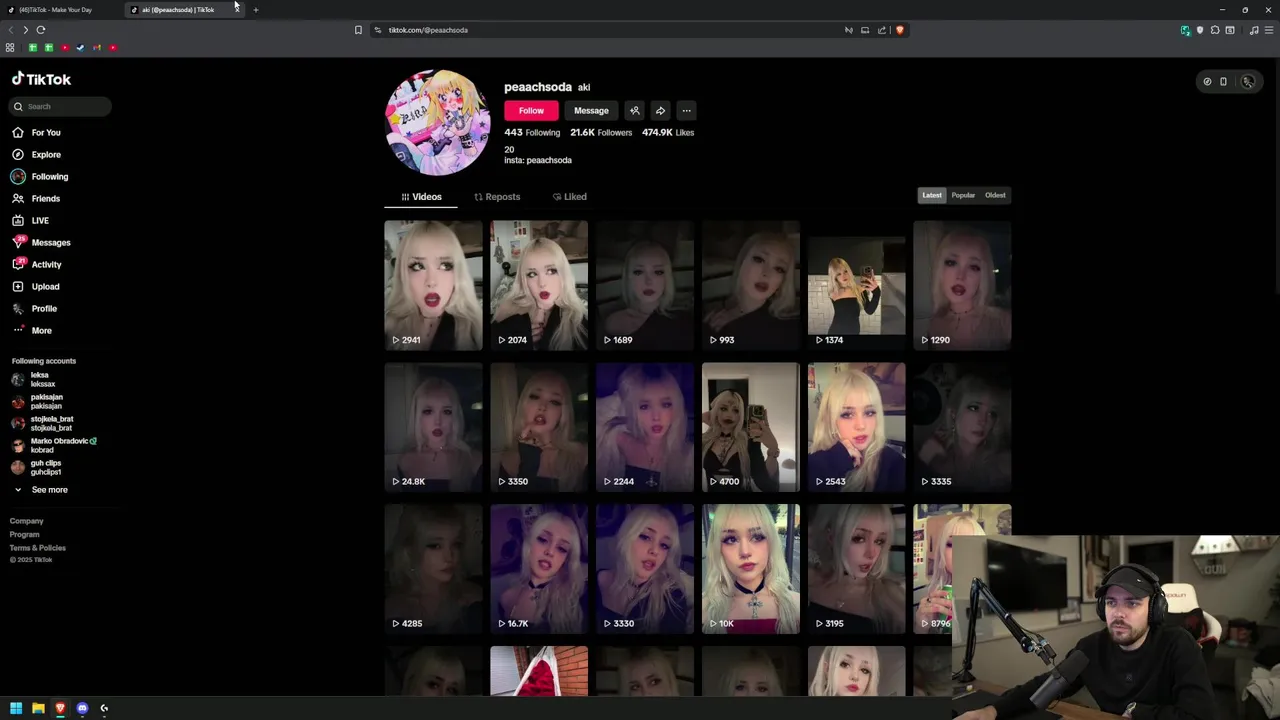Open the leksa followed account
Viewport: 1280px width, 720px height.
click(x=34, y=379)
